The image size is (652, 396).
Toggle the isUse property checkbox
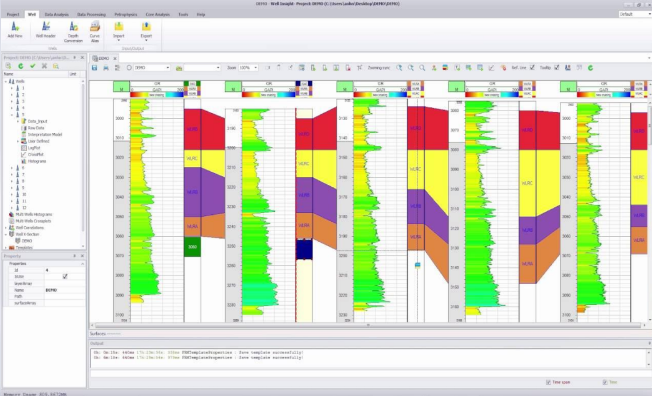pos(65,276)
